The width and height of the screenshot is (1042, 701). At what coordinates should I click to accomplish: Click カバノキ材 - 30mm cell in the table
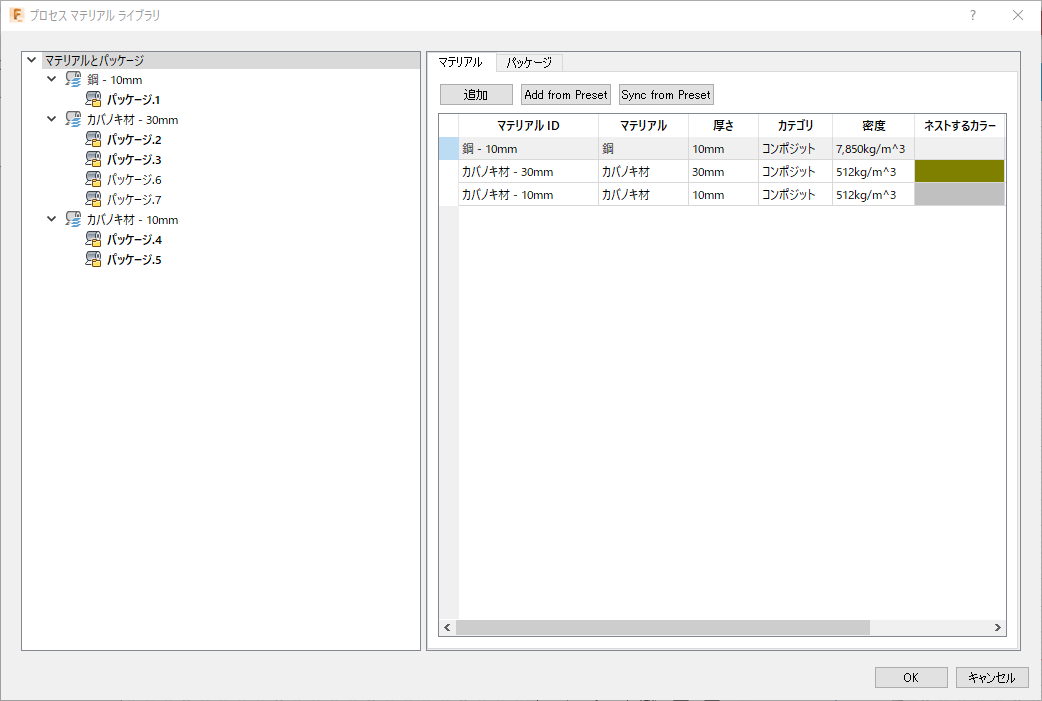[528, 171]
